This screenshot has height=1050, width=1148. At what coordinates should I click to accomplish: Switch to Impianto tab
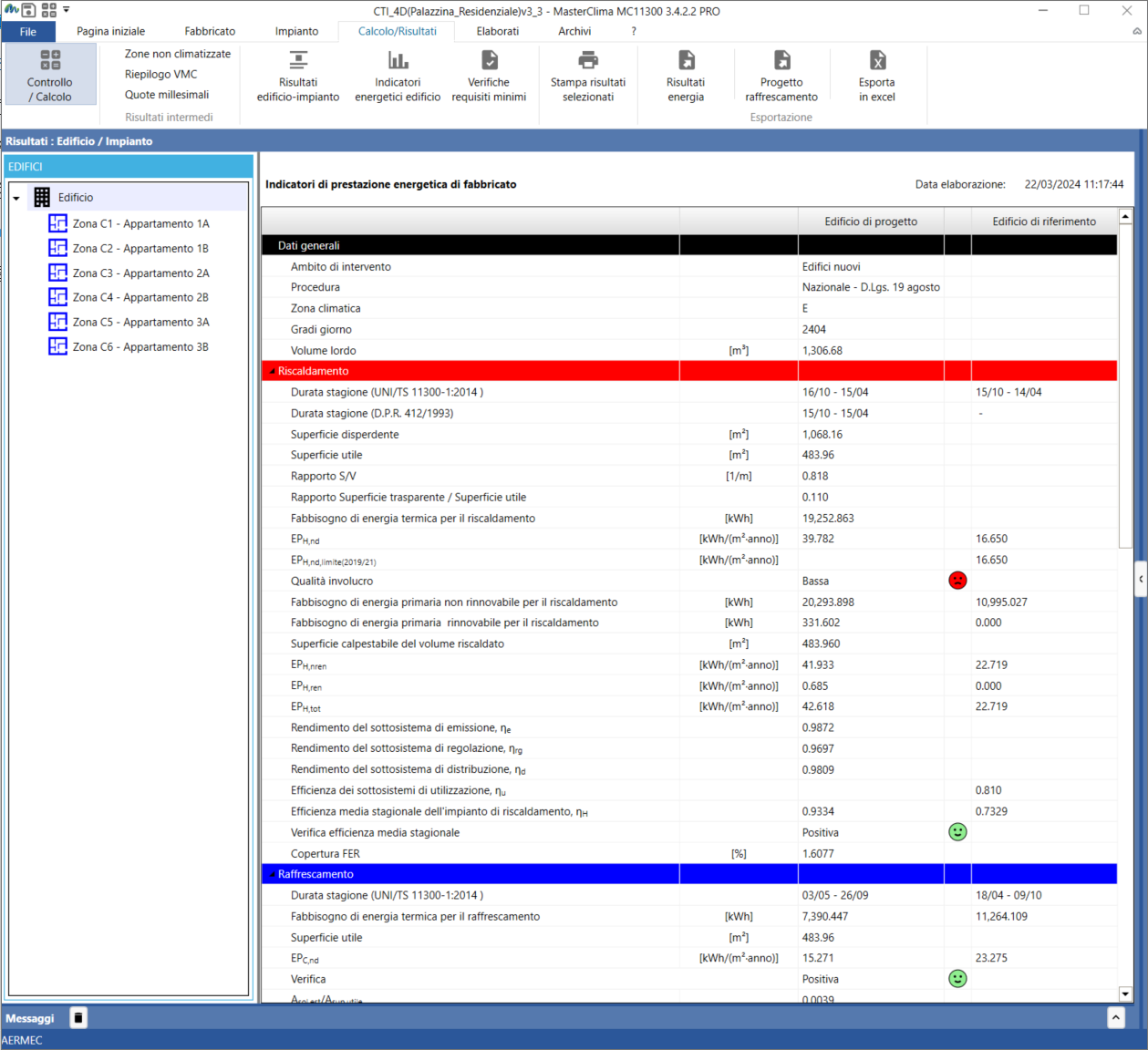click(297, 31)
